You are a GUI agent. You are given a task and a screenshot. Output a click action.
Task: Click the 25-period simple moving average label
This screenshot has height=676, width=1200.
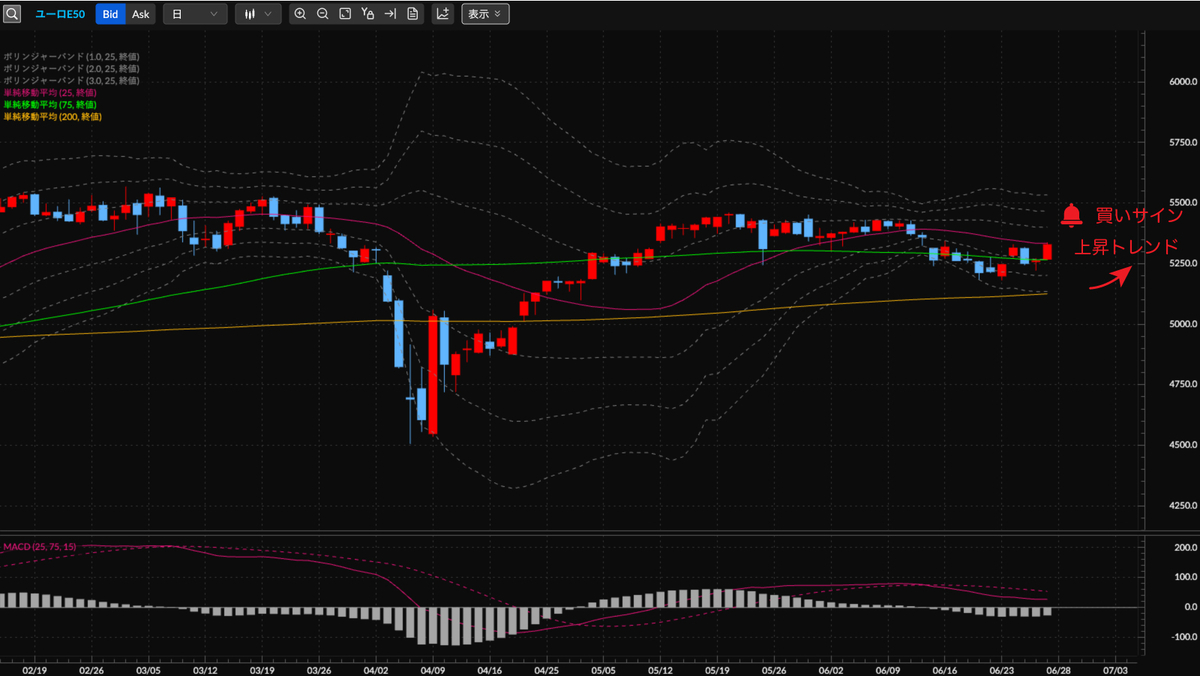point(50,92)
